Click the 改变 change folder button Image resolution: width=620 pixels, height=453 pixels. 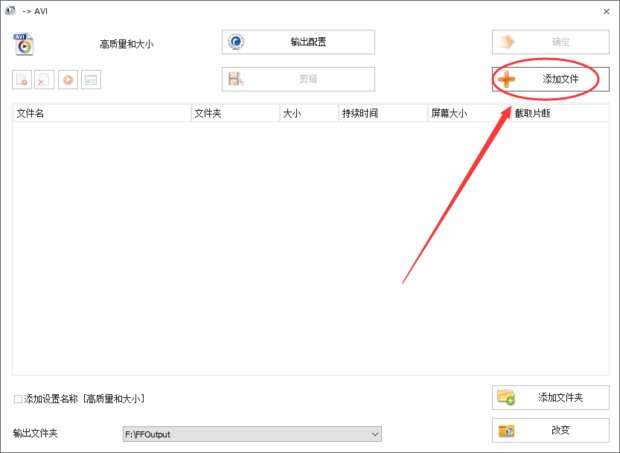pyautogui.click(x=550, y=430)
